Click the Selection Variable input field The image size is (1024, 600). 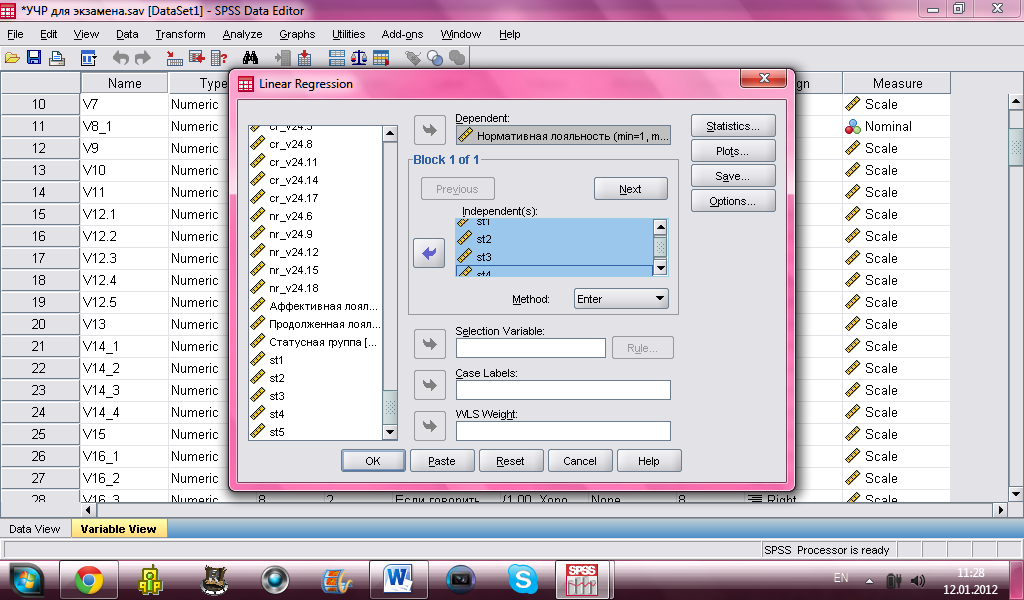click(x=530, y=348)
